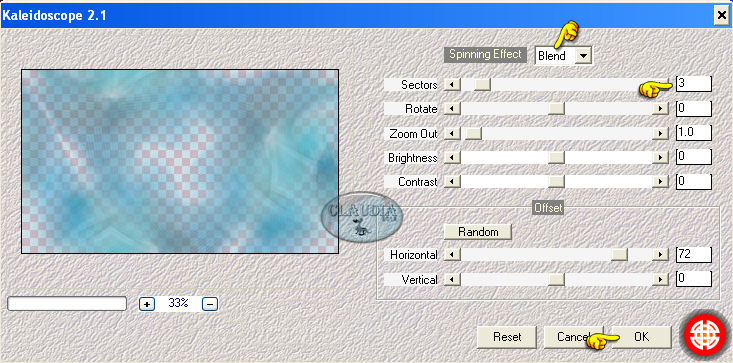Click the red globe web icon
733x363 pixels.
(x=704, y=335)
